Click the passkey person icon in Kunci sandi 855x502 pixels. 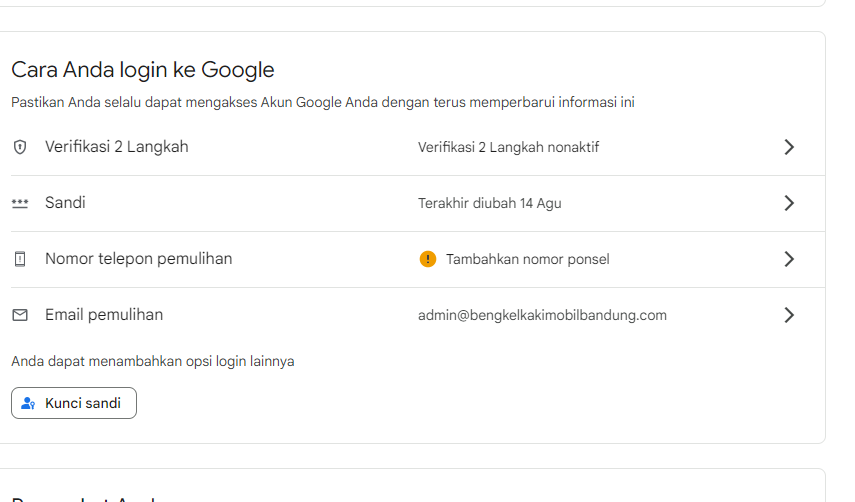(28, 403)
